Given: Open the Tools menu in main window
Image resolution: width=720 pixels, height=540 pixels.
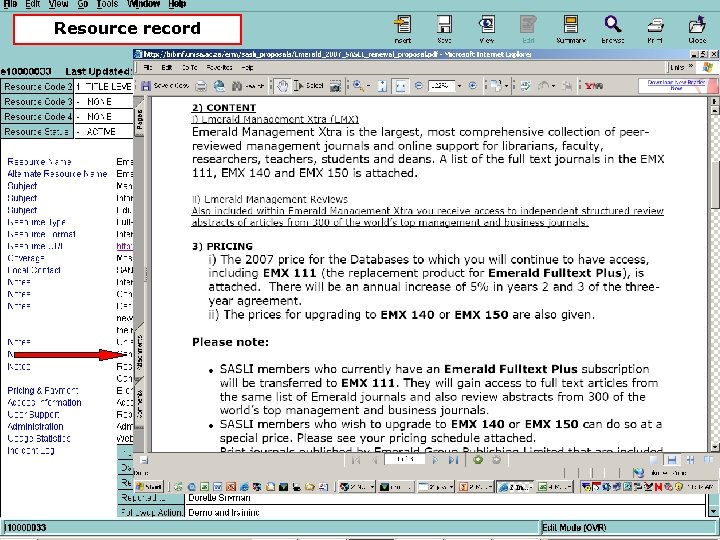Looking at the screenshot, I should click(107, 4).
